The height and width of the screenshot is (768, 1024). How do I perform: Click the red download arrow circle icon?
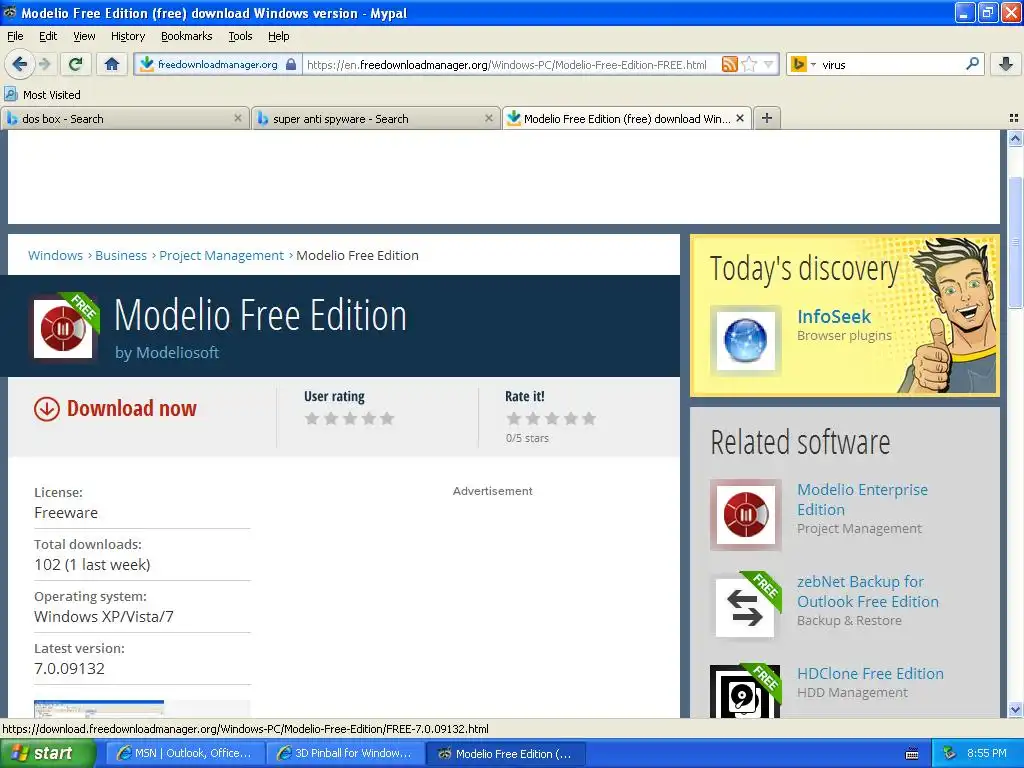47,409
